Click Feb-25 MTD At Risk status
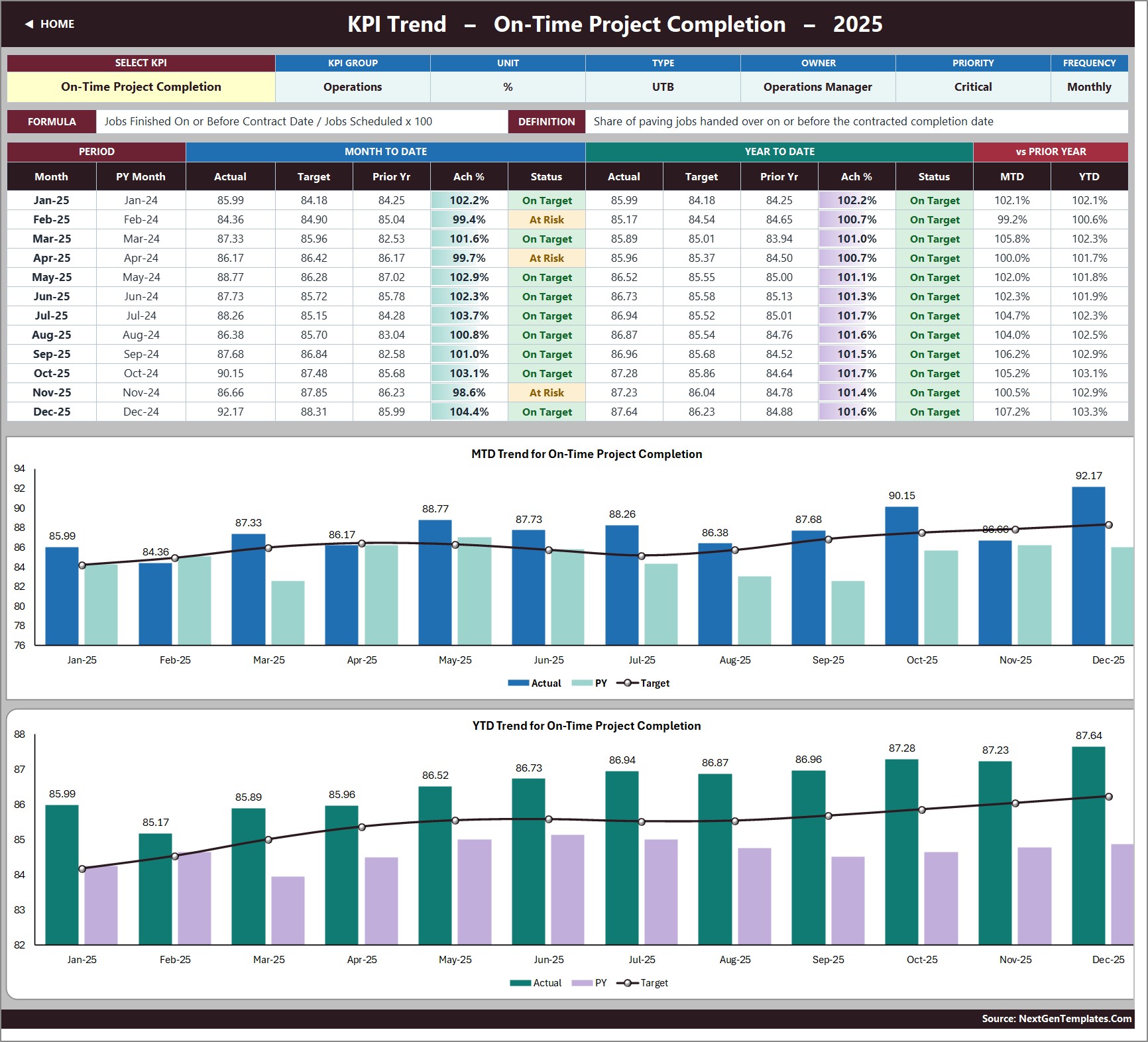Screen dimensions: 1148x1042 coord(547,219)
